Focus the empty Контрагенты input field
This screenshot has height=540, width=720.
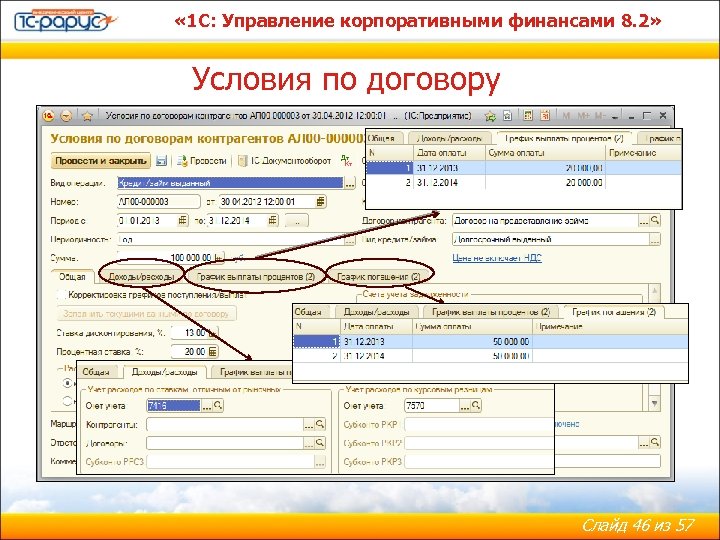(225, 424)
